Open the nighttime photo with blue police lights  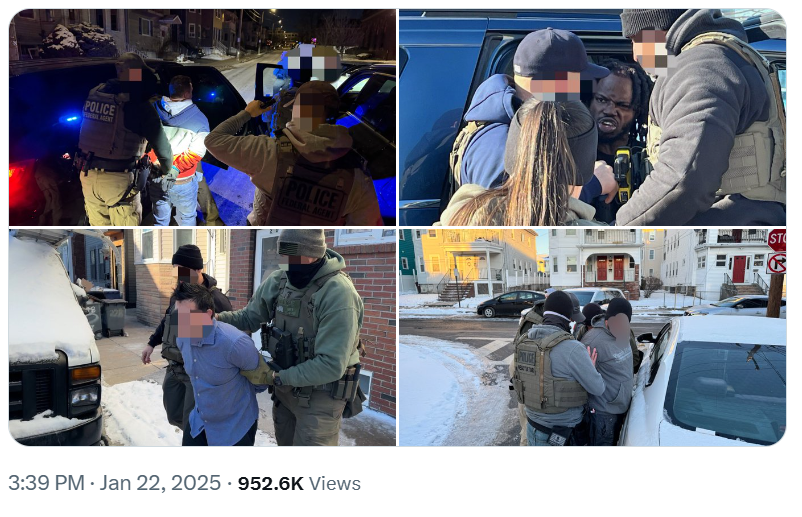pos(202,117)
